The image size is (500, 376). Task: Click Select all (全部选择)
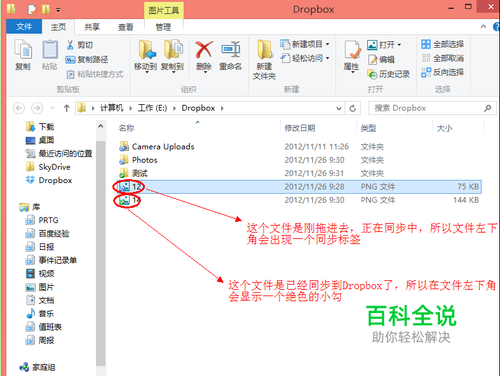coord(442,44)
